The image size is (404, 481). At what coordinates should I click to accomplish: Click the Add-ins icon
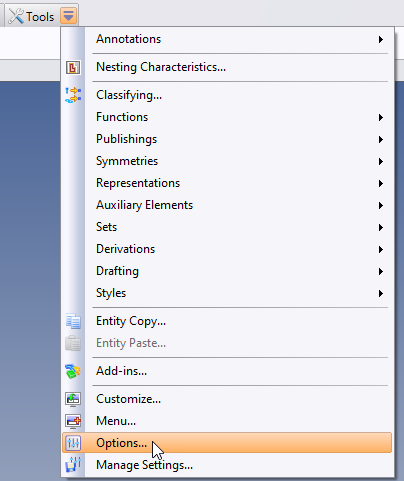(73, 371)
